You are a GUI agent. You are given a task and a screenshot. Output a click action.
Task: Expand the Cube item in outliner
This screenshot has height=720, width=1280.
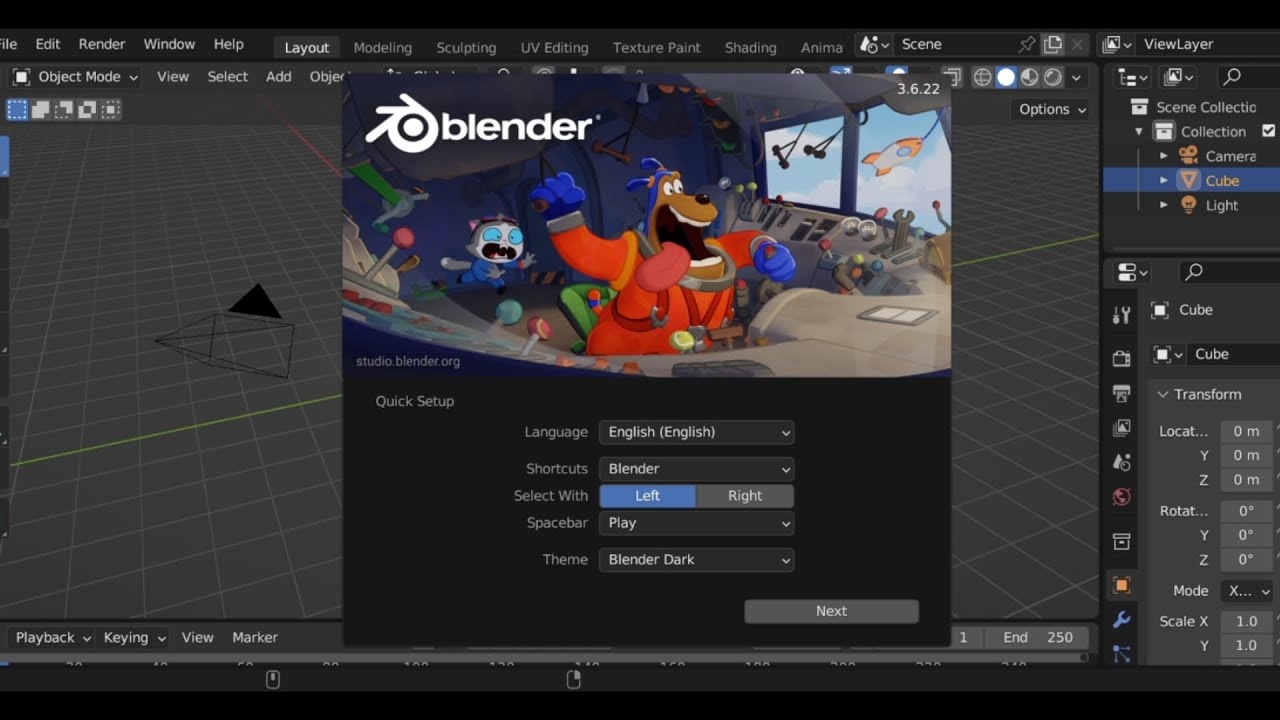pyautogui.click(x=1163, y=180)
